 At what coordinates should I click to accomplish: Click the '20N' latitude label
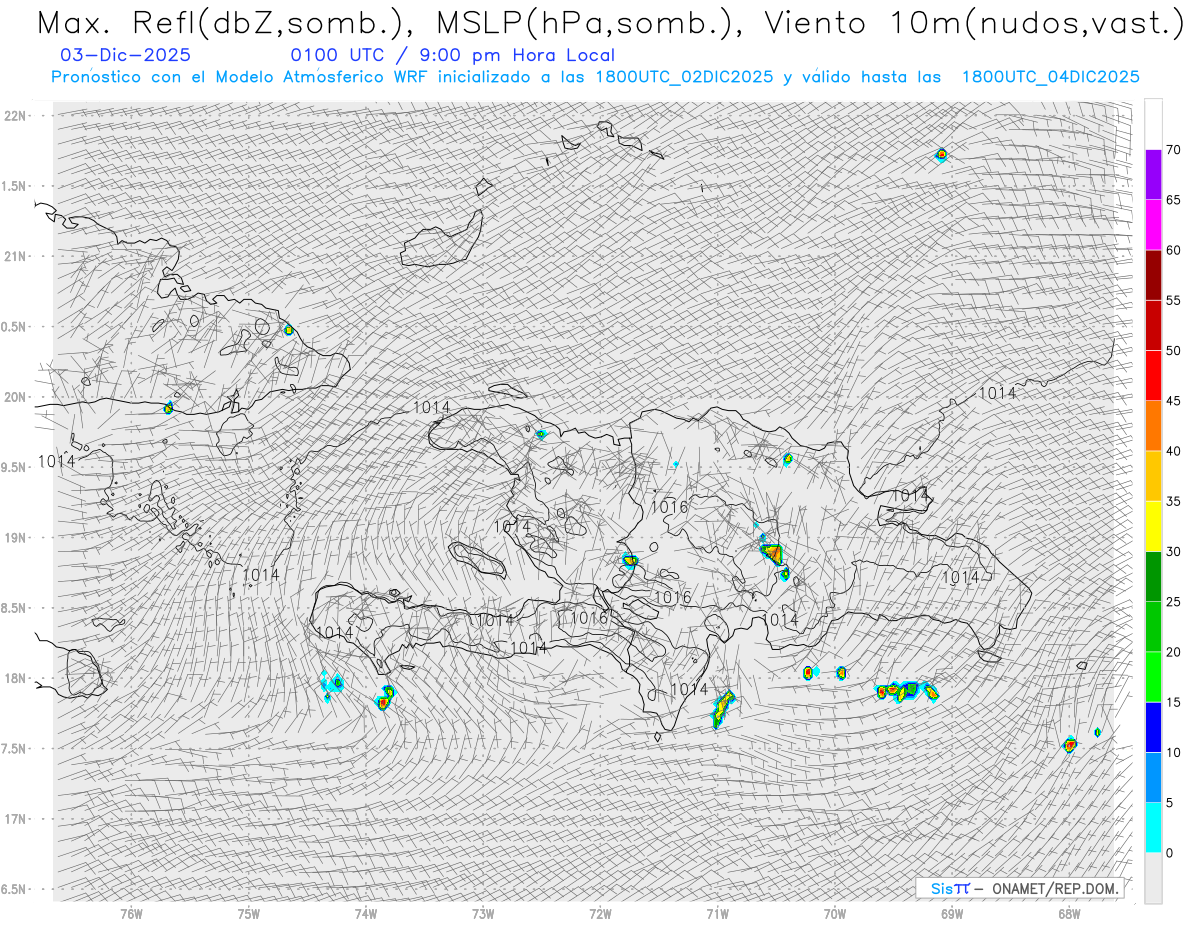point(16,397)
